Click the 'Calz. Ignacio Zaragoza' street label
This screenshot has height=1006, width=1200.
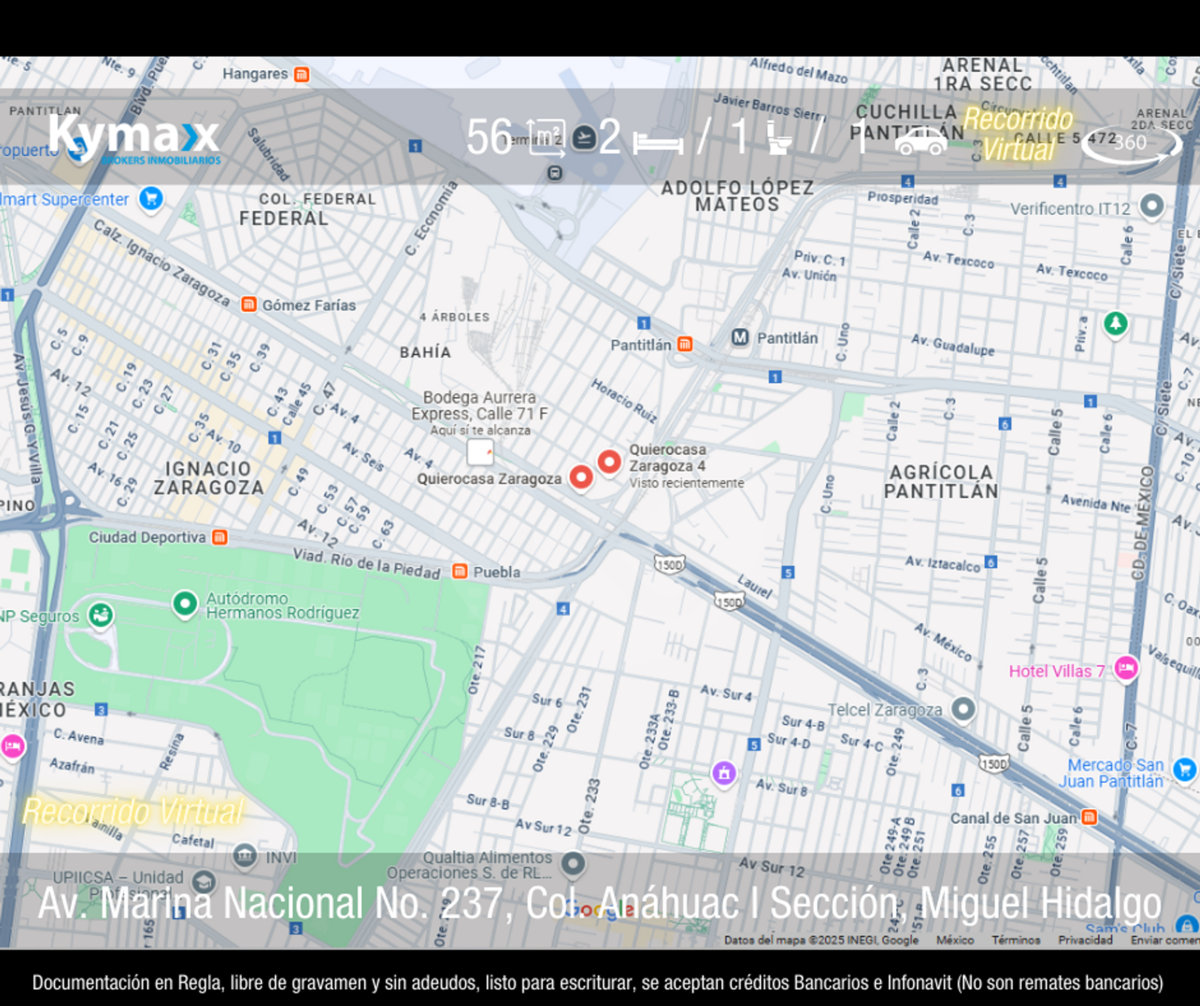click(x=163, y=261)
